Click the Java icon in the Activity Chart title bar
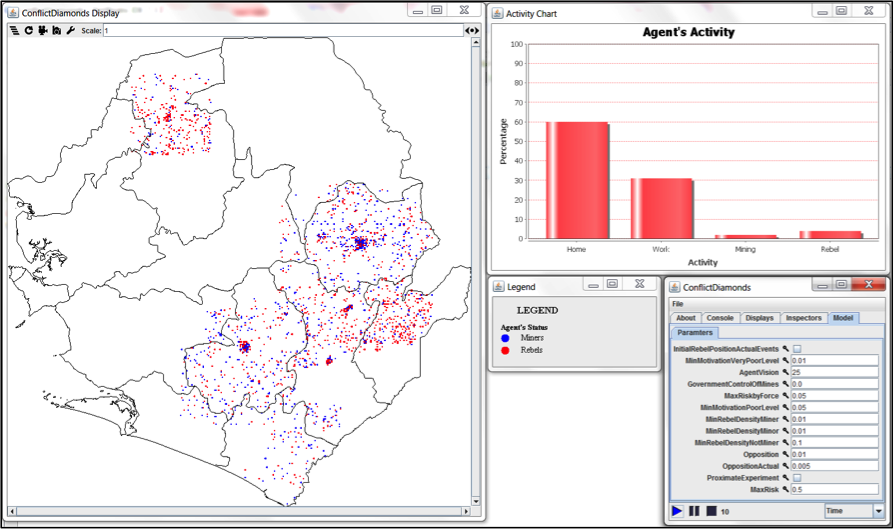The width and height of the screenshot is (894, 529). [498, 13]
